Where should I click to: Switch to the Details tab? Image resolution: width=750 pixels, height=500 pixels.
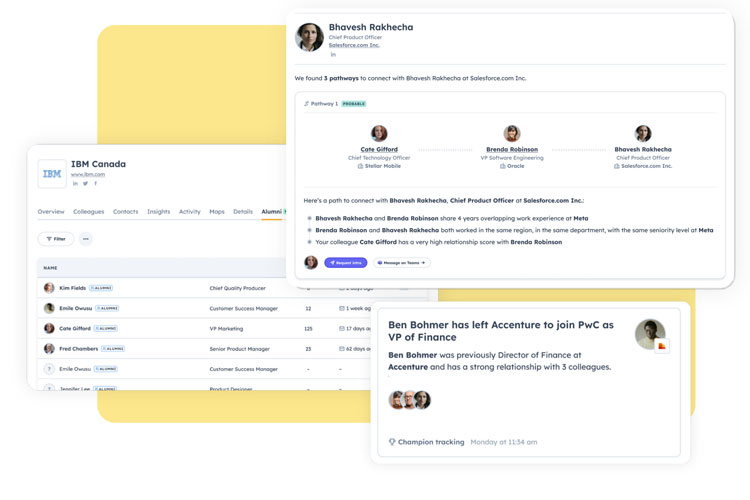[243, 211]
